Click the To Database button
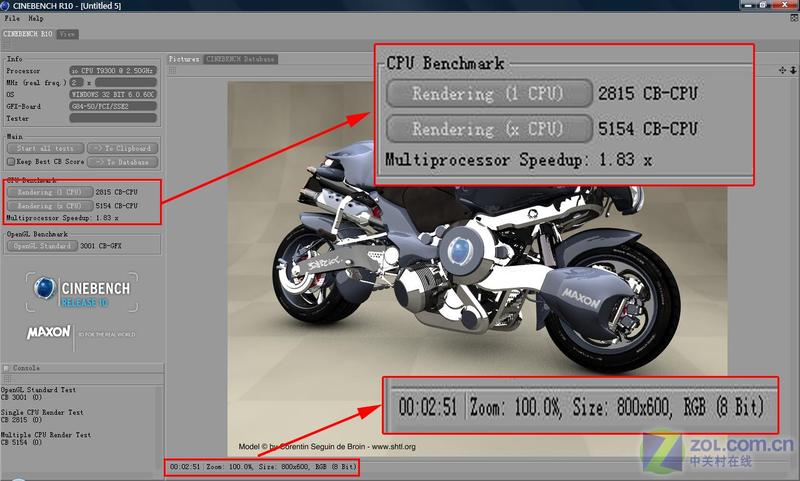Image resolution: width=800 pixels, height=481 pixels. (122, 162)
